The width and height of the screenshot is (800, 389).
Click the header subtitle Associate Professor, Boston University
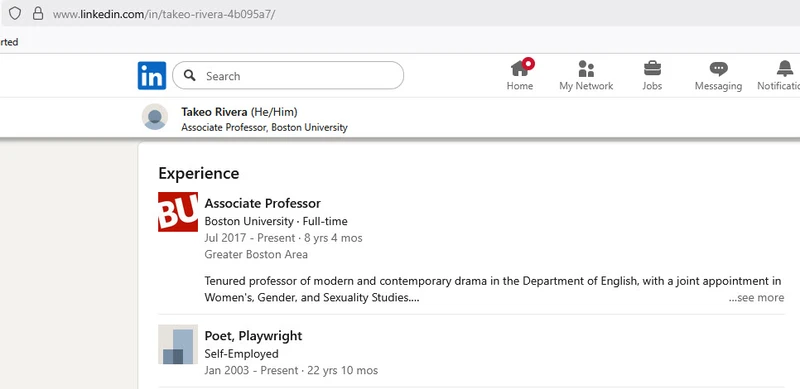coord(264,128)
